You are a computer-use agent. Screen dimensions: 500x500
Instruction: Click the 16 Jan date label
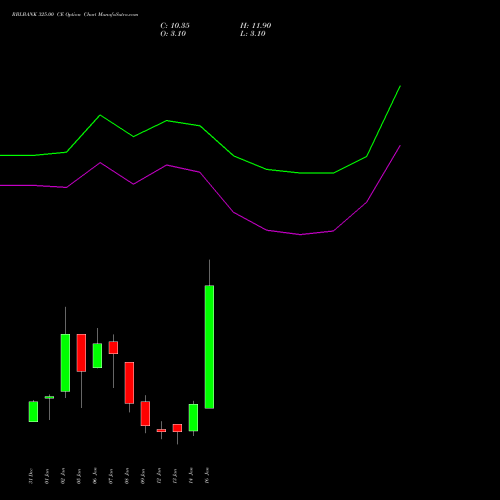(x=207, y=476)
